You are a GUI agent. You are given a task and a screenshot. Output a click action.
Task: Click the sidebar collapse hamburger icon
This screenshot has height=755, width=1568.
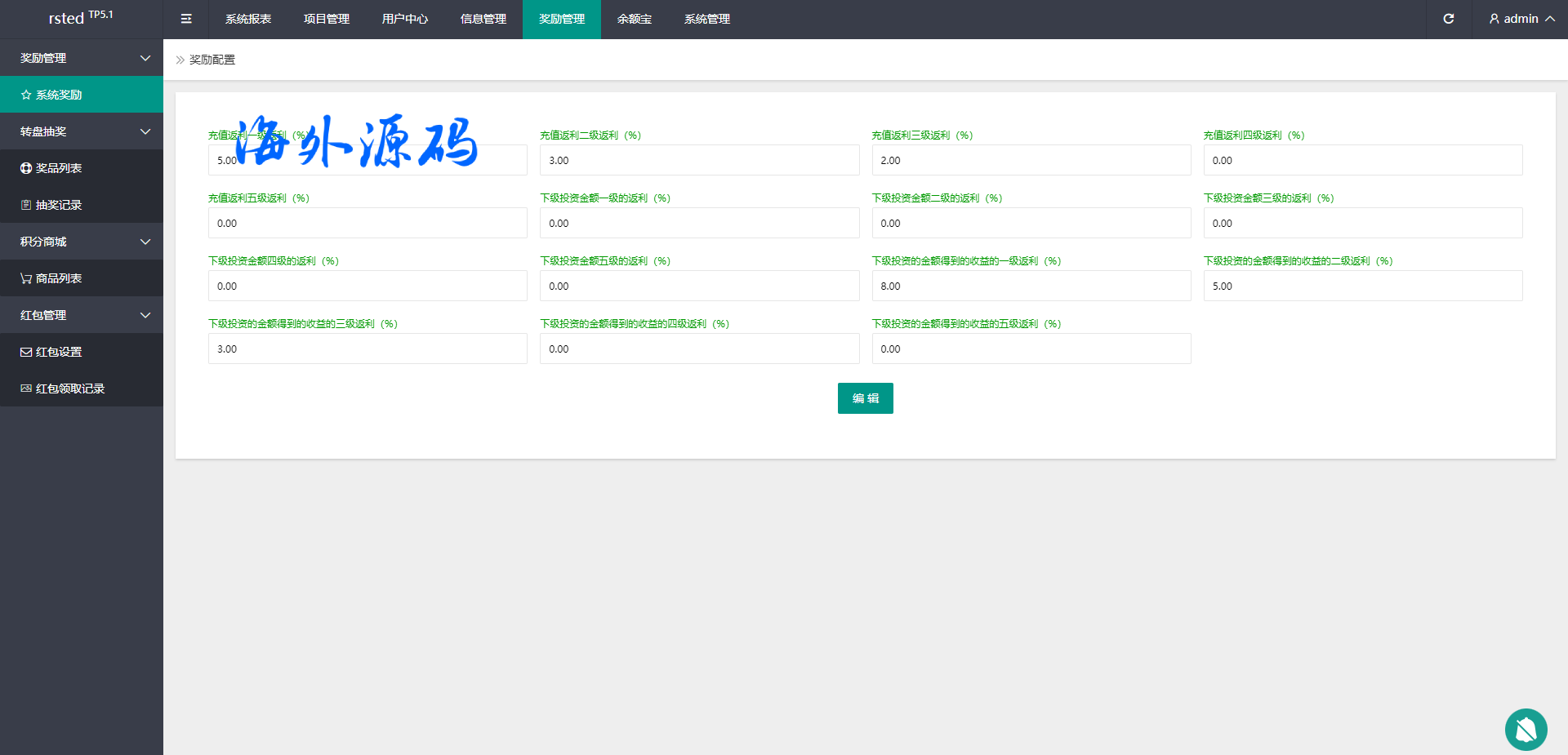click(186, 19)
